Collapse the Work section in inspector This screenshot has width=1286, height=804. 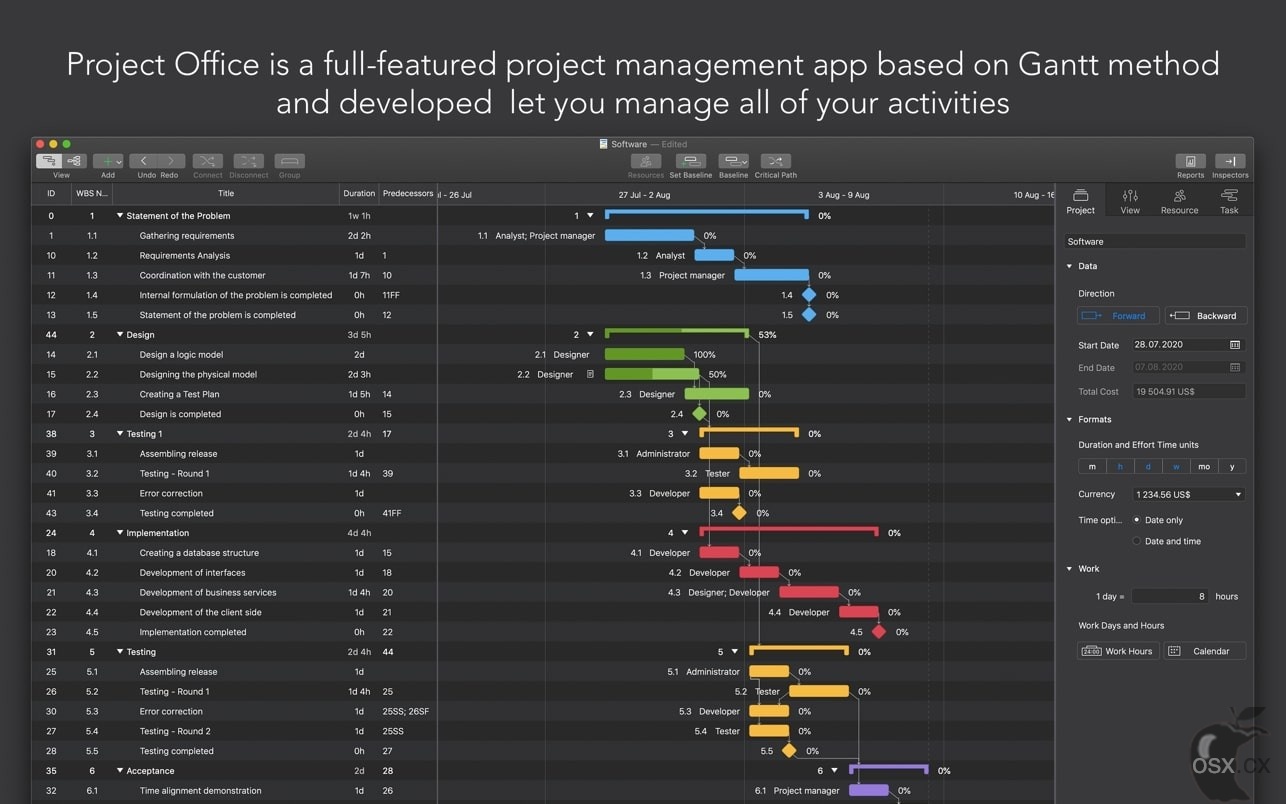[x=1069, y=569]
